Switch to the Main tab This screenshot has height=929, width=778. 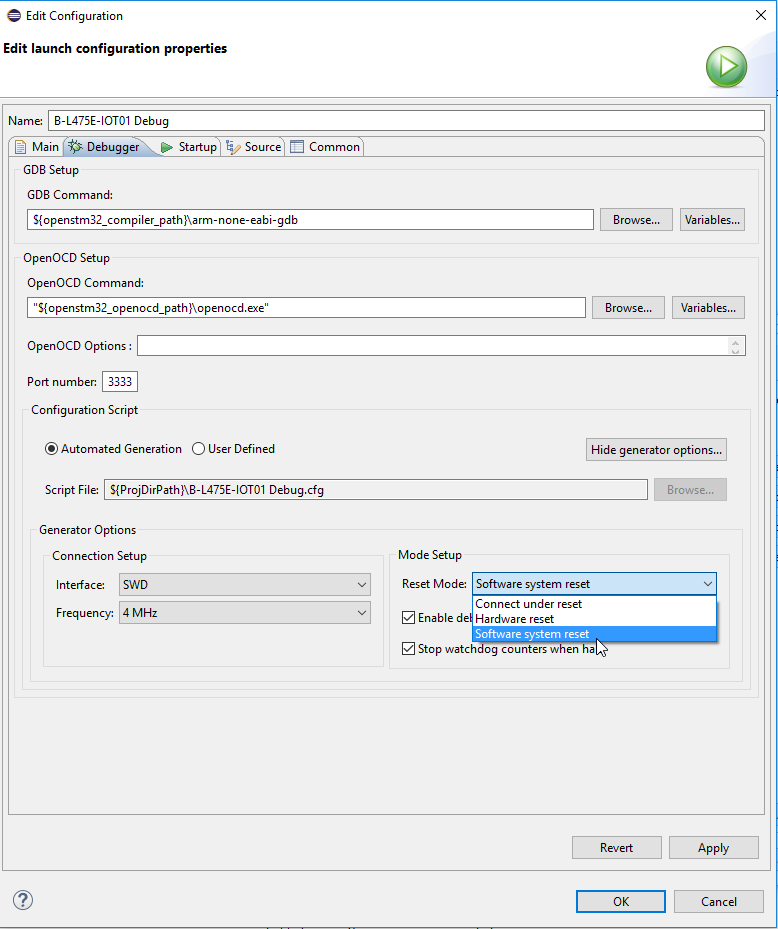pyautogui.click(x=36, y=147)
